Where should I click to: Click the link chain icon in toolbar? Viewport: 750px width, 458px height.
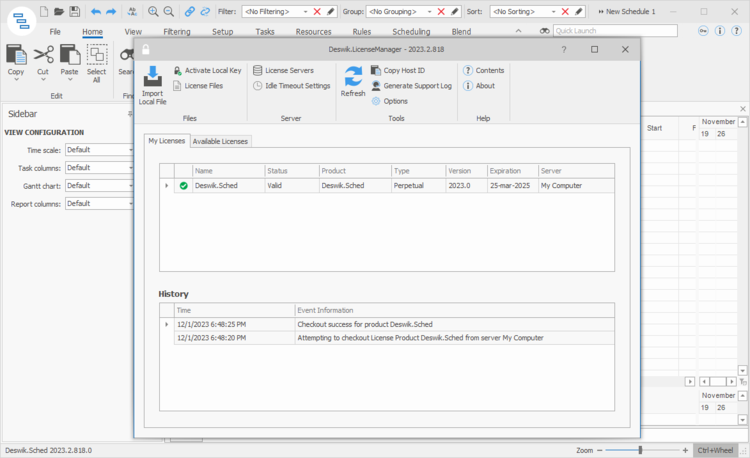click(189, 11)
